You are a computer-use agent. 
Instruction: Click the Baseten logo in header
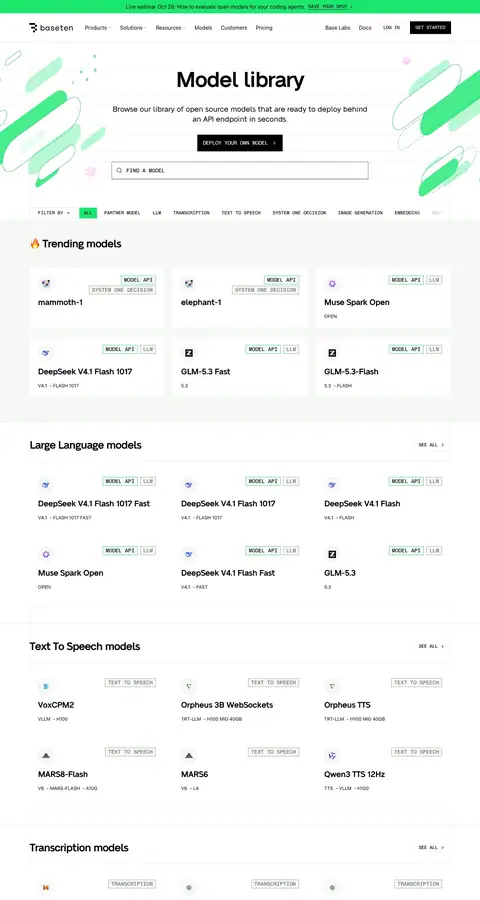(51, 28)
